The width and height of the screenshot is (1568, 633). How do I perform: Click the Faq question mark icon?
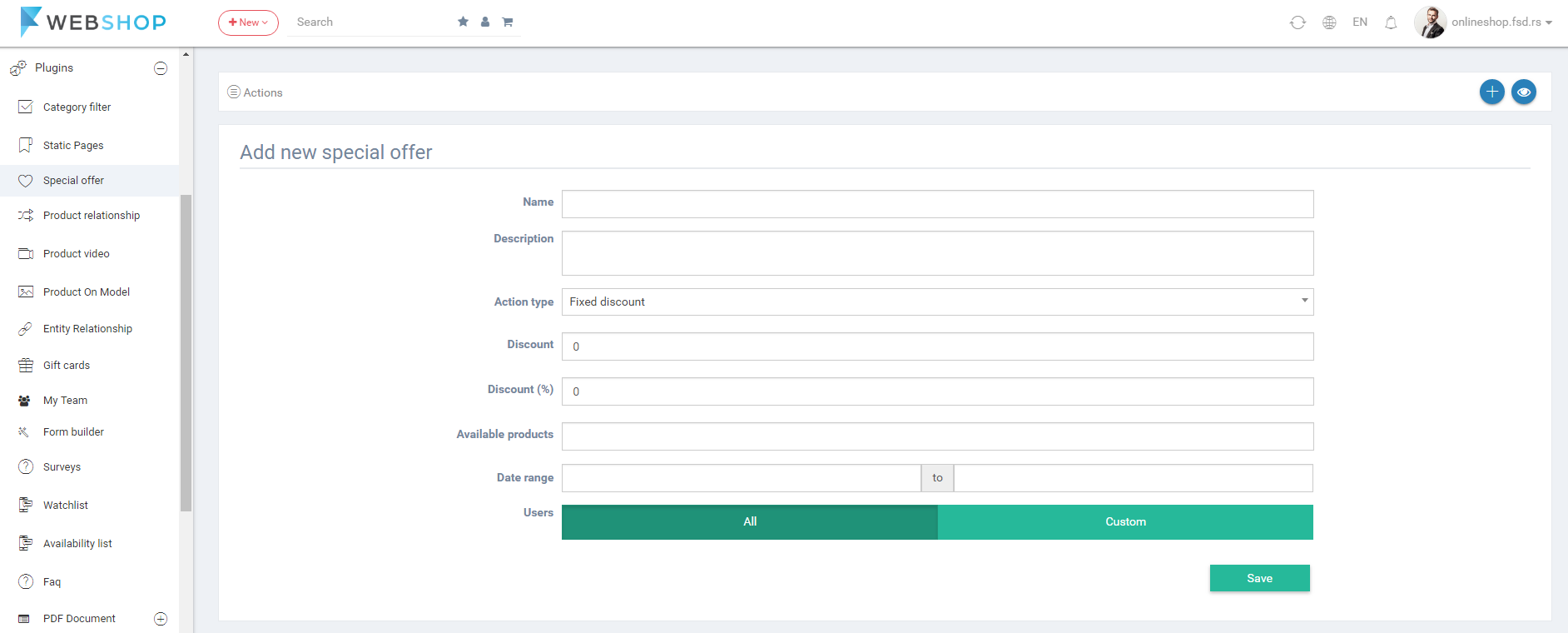[26, 581]
